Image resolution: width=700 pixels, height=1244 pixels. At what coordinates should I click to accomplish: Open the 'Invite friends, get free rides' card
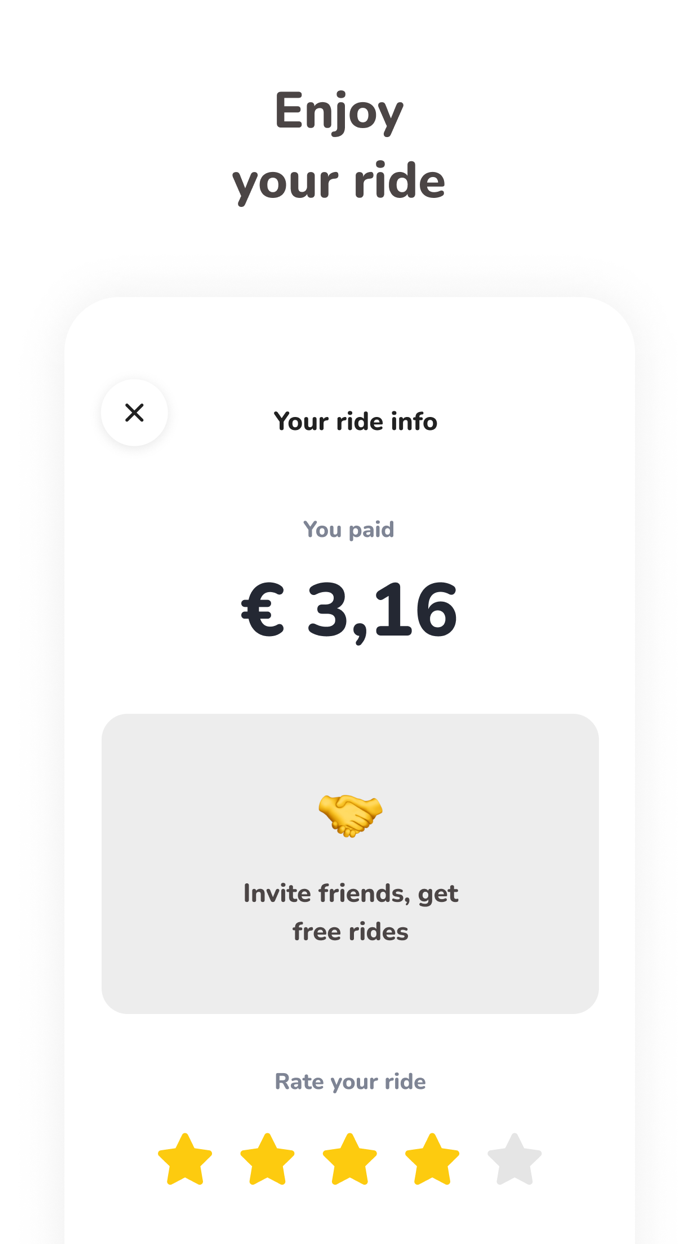coord(349,863)
